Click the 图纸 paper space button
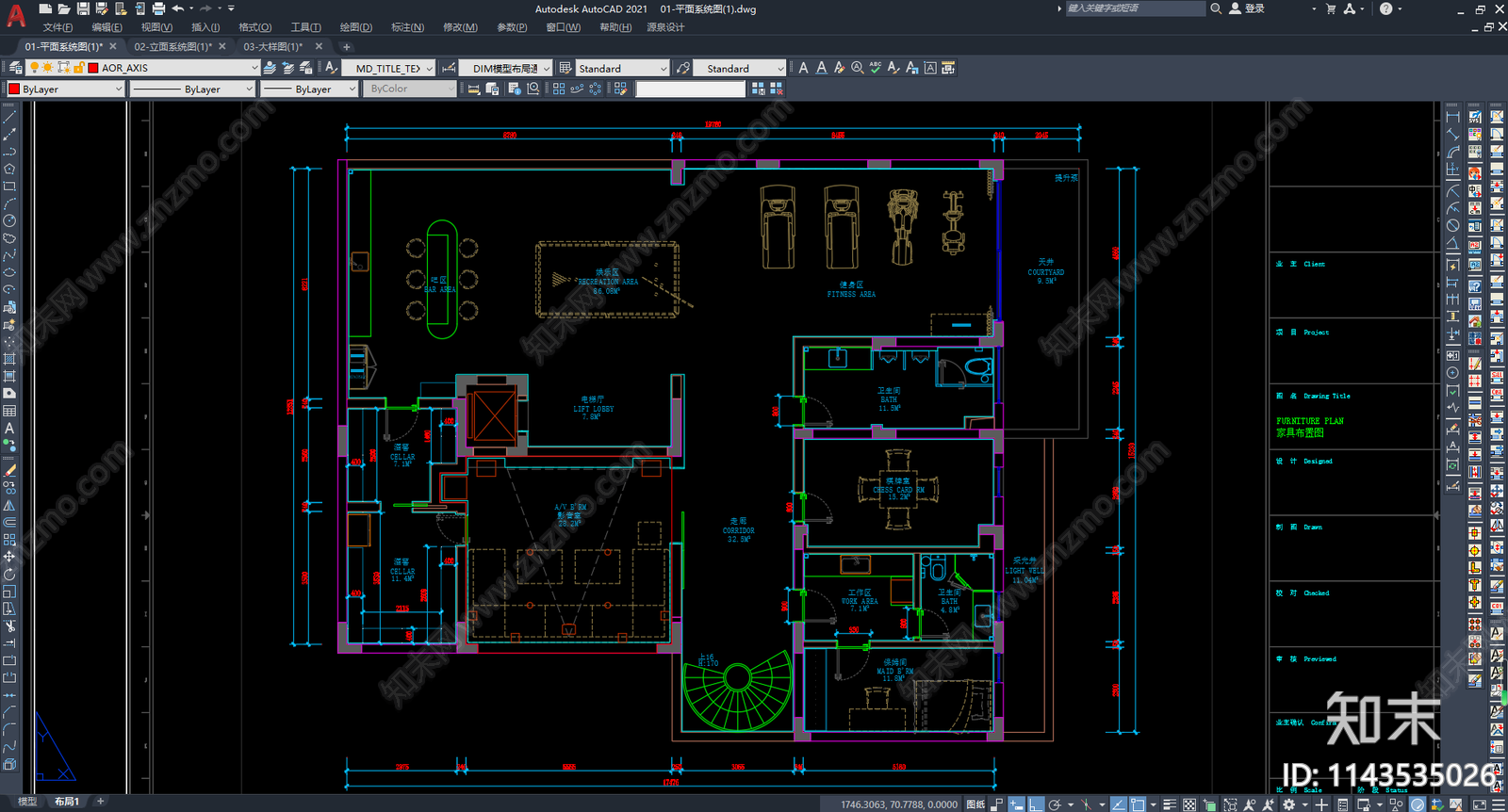1508x812 pixels. tap(975, 804)
